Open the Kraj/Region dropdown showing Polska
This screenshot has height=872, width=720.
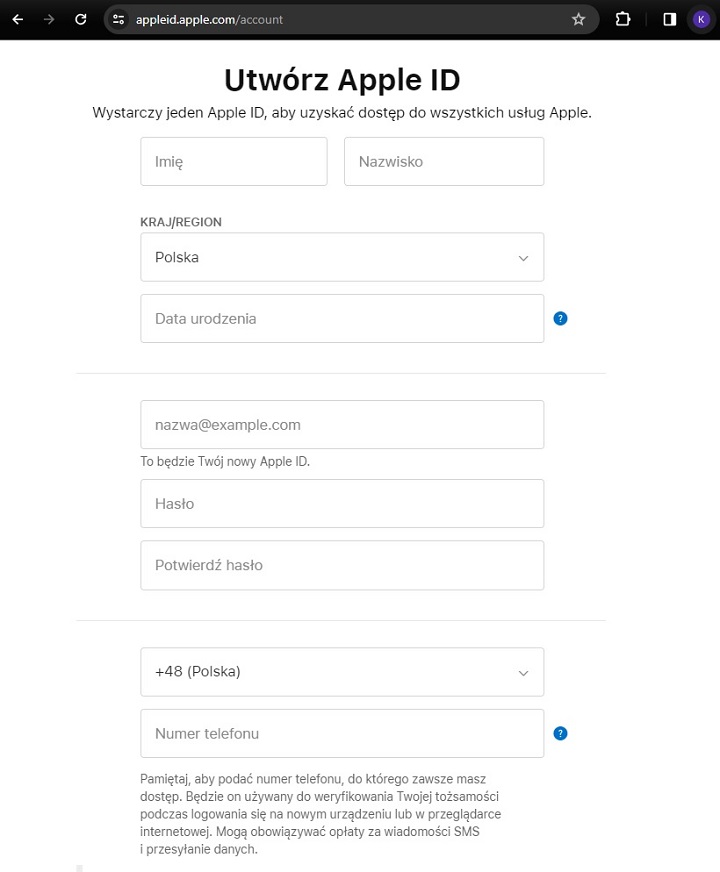pos(342,257)
